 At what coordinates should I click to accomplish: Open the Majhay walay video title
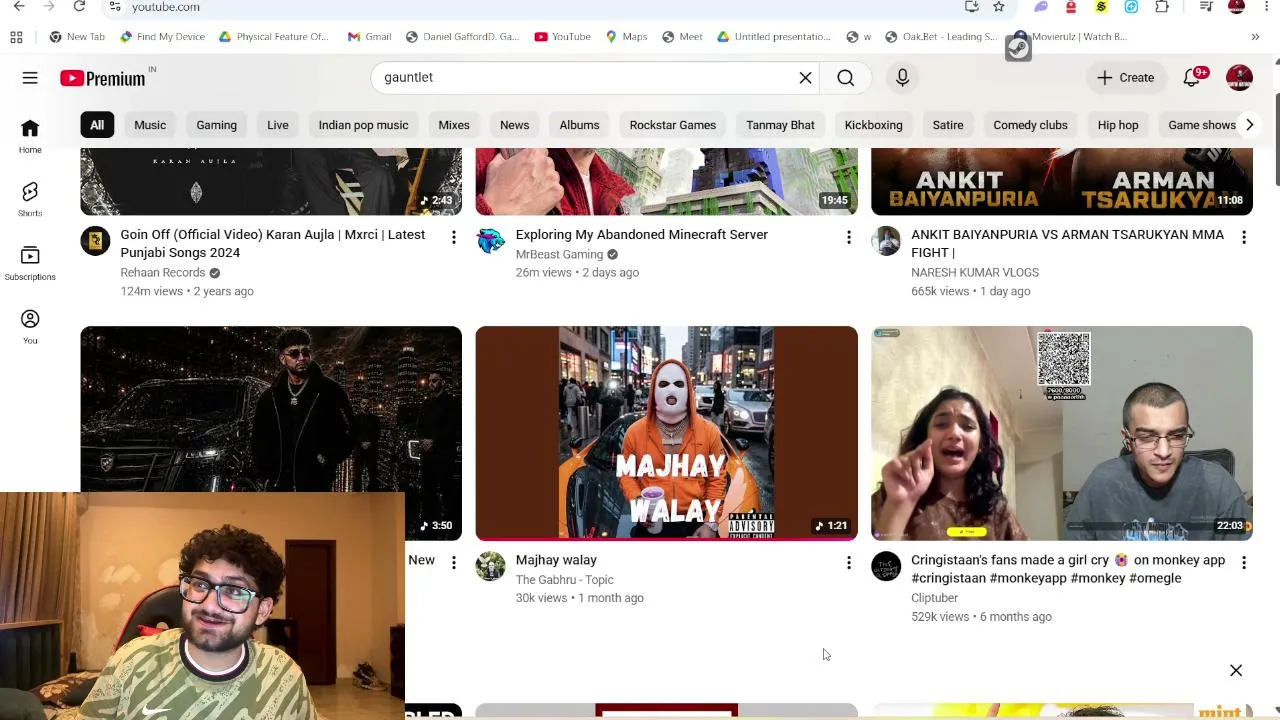click(556, 560)
